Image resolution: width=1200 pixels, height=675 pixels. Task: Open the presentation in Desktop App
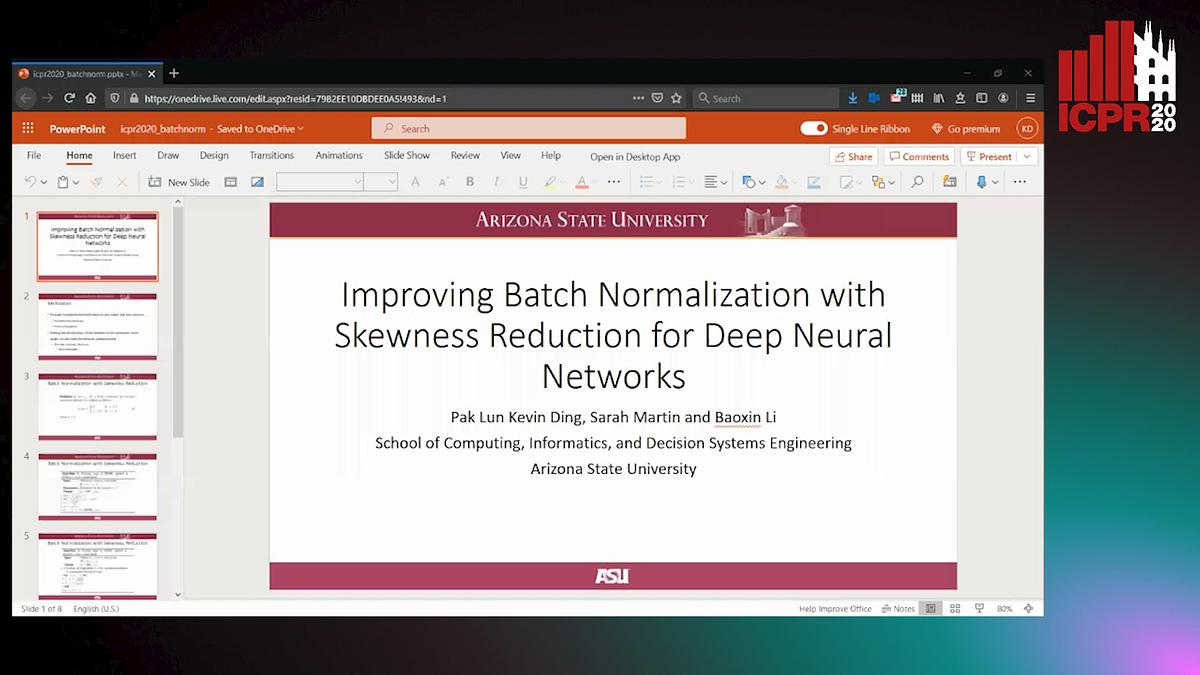(634, 157)
